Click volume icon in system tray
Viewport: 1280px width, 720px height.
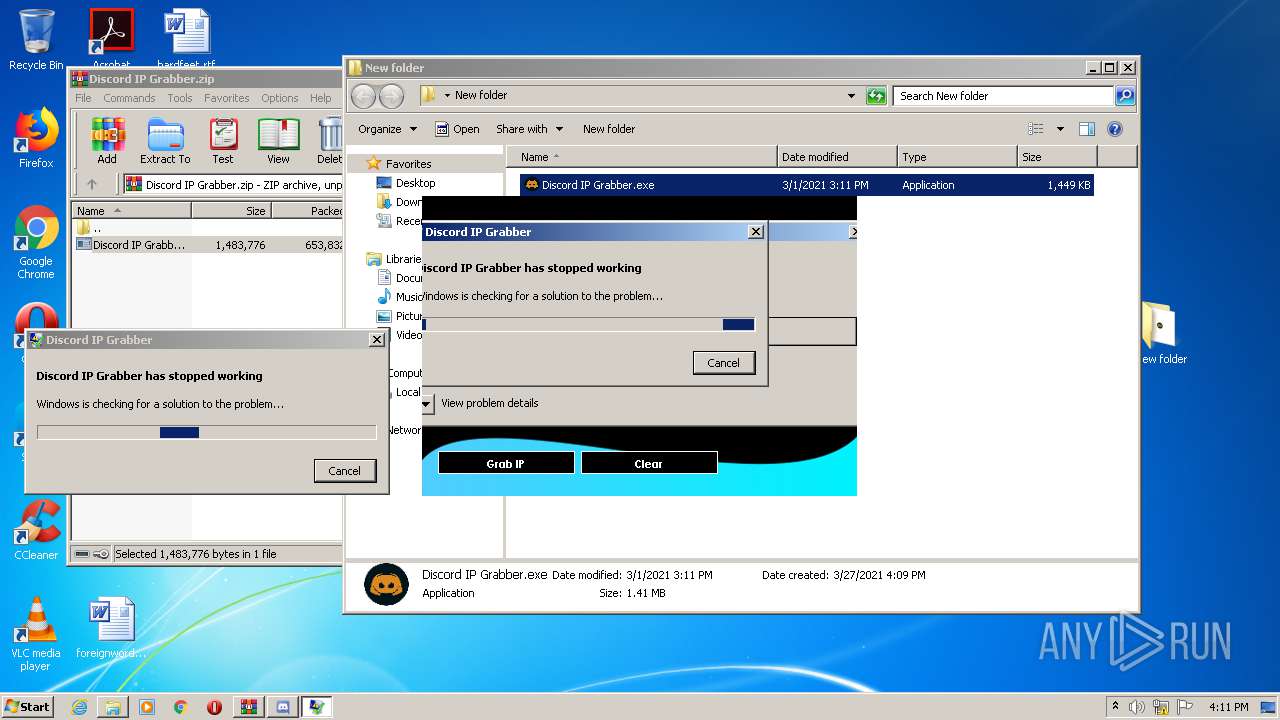coord(1137,707)
